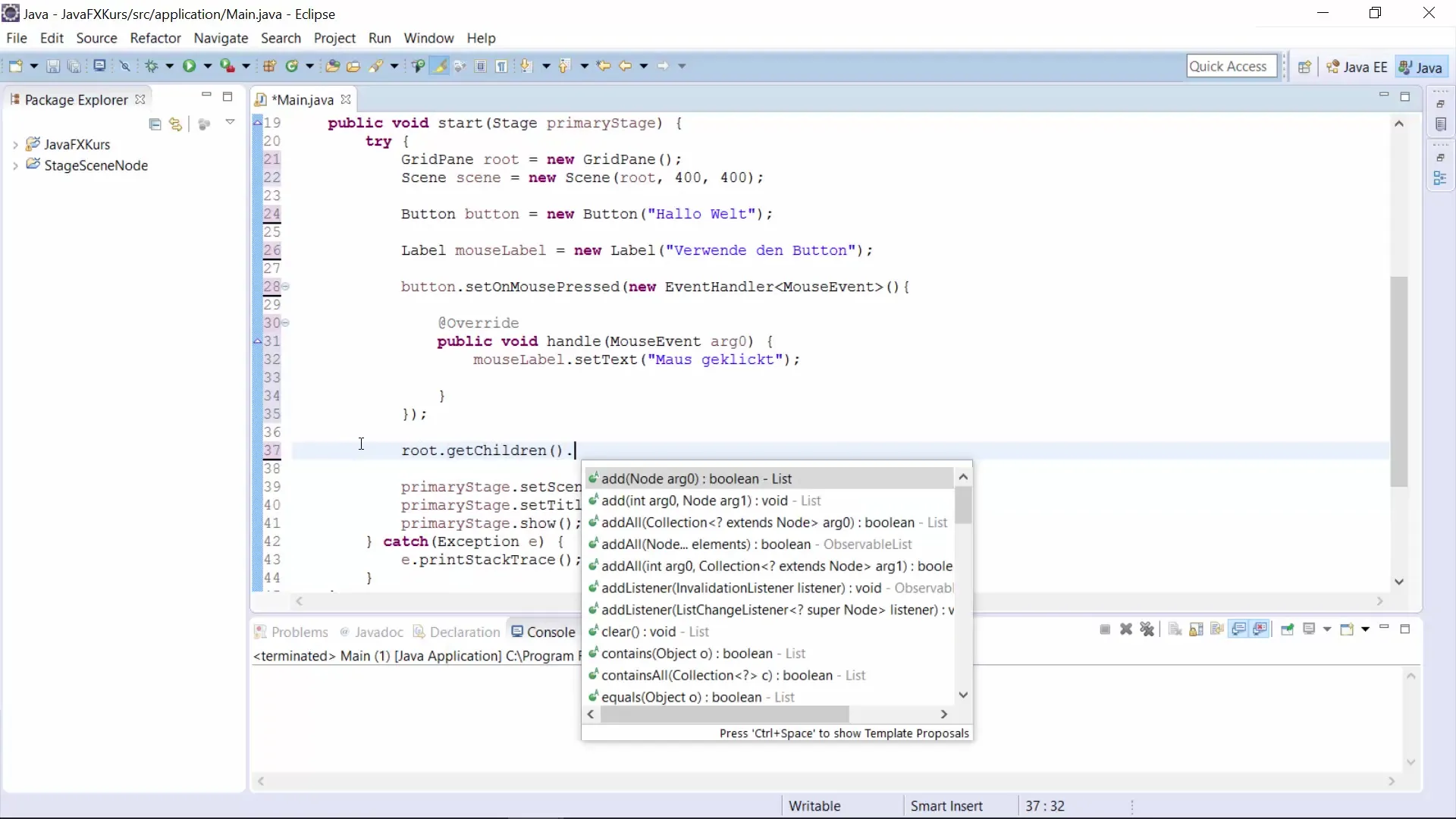Go Back with yellow left arrow

[625, 66]
